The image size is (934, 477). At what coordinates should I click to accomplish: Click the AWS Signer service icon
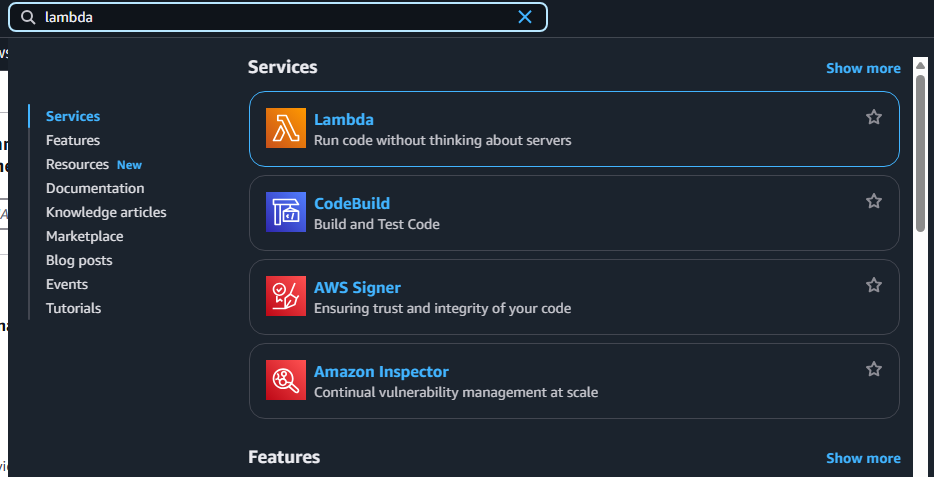tap(286, 296)
